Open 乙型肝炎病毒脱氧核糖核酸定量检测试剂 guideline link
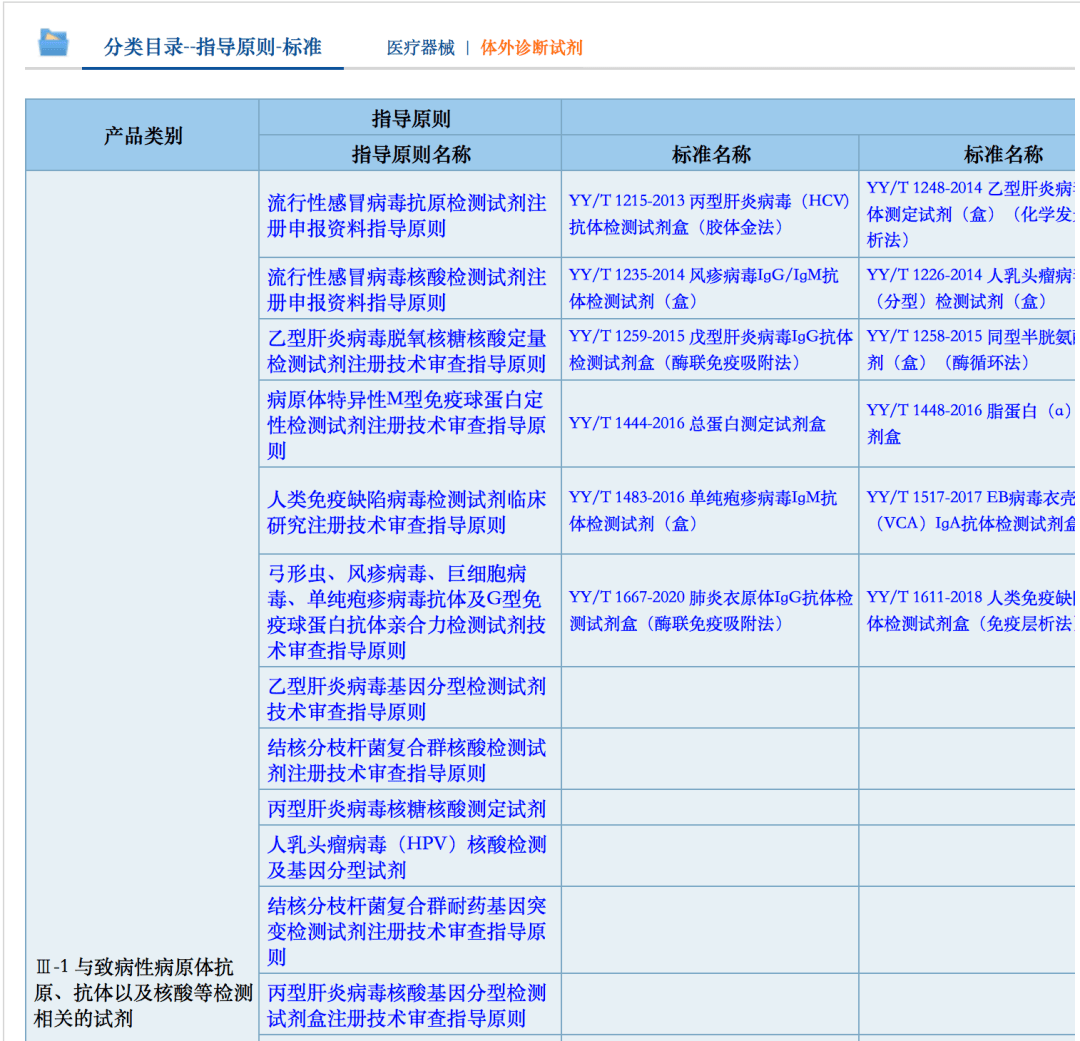The width and height of the screenshot is (1080, 1041). point(407,351)
